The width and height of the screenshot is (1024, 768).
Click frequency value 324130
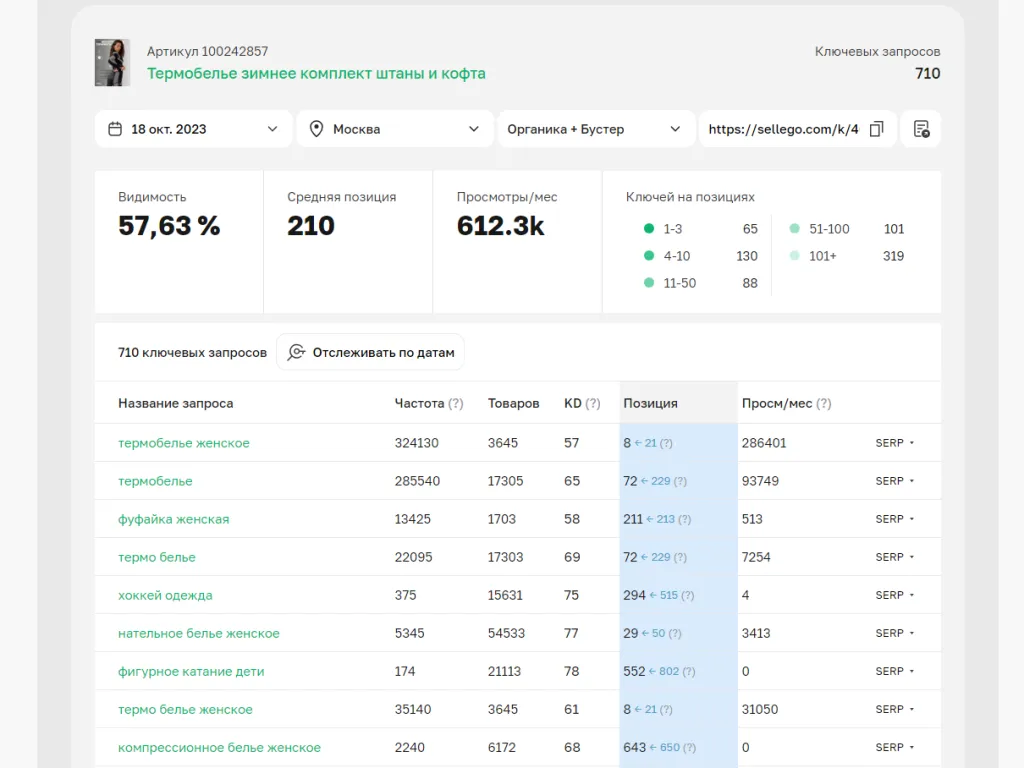[417, 443]
